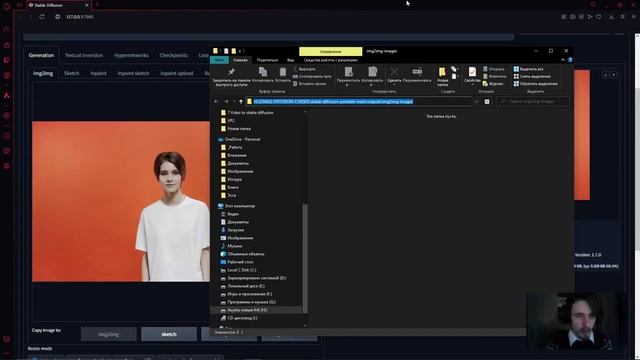Open Средства работы с рисунками ribbon tab

coord(330,60)
